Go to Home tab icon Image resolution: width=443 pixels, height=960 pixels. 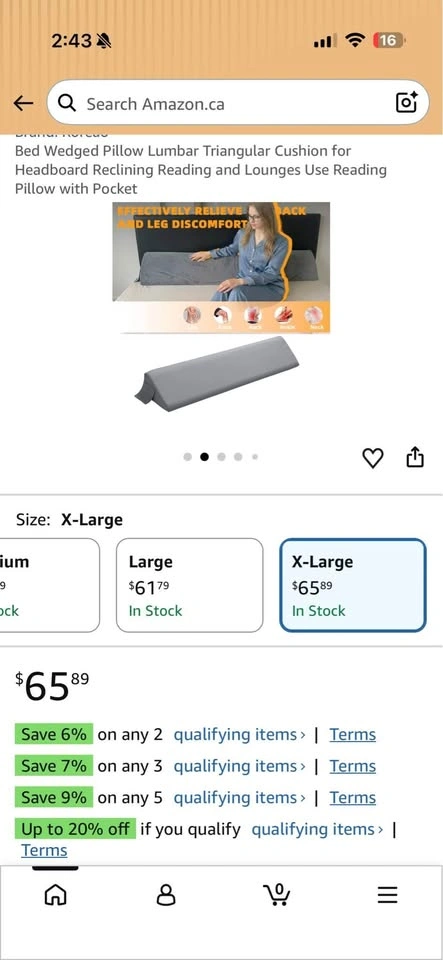pos(56,895)
